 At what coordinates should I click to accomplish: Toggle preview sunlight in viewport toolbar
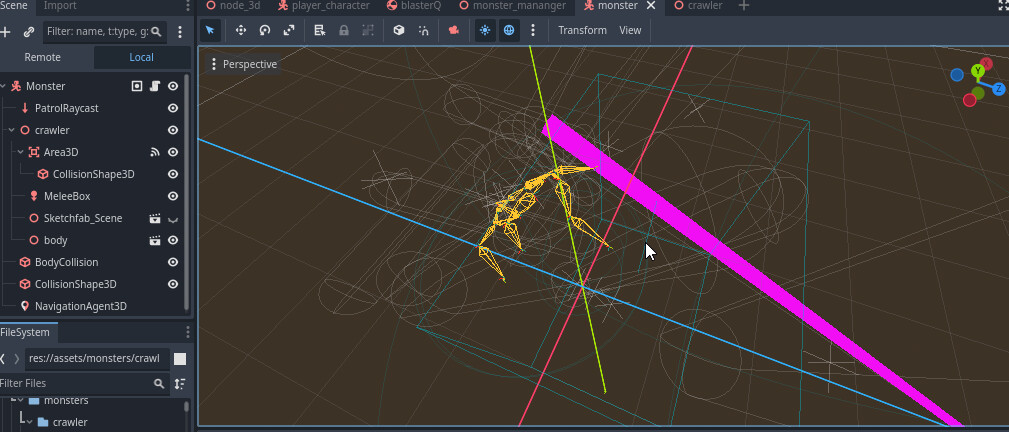(x=485, y=30)
